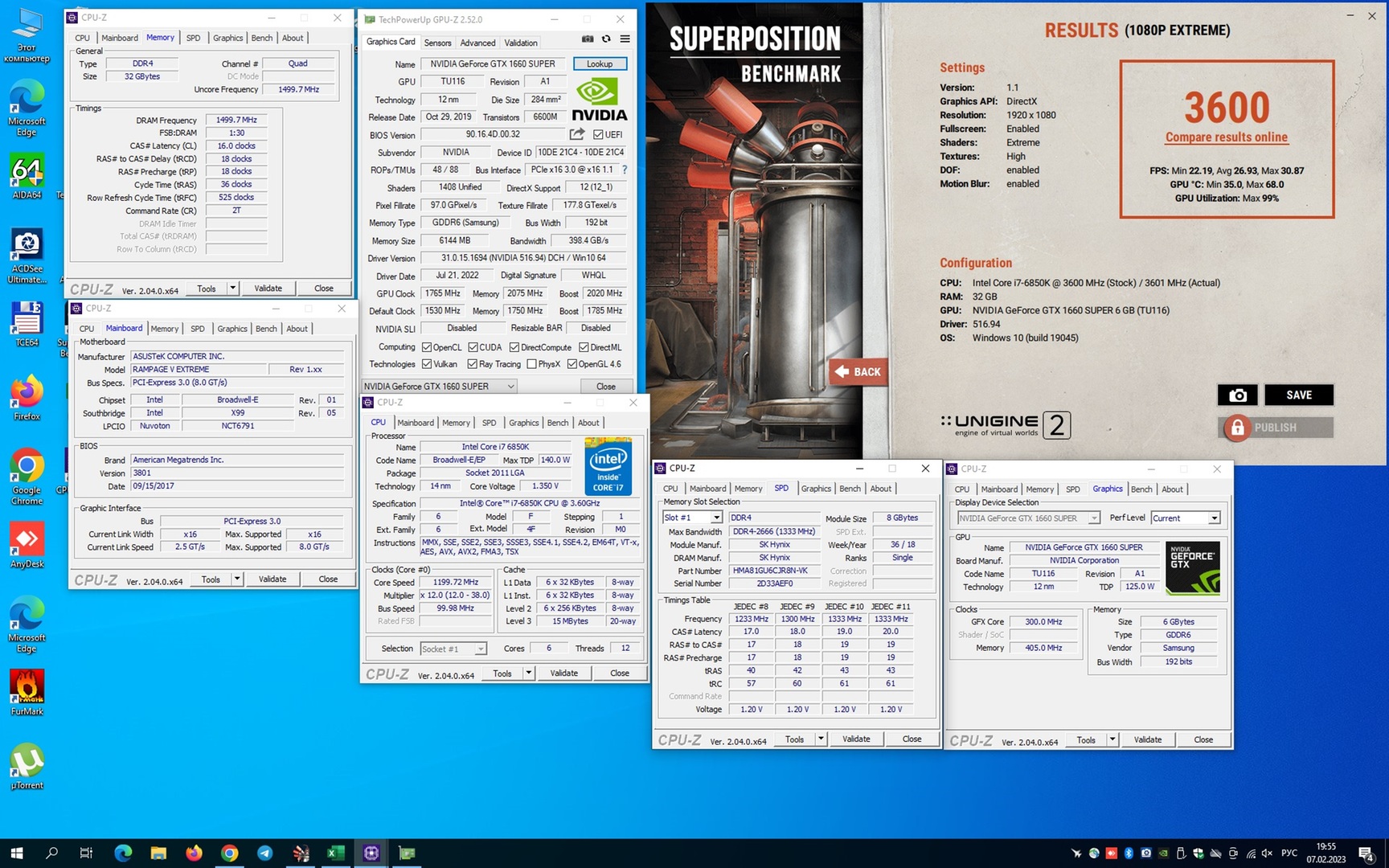This screenshot has width=1389, height=868.
Task: Switch to Validation tab in GPU-Z
Action: 520,43
